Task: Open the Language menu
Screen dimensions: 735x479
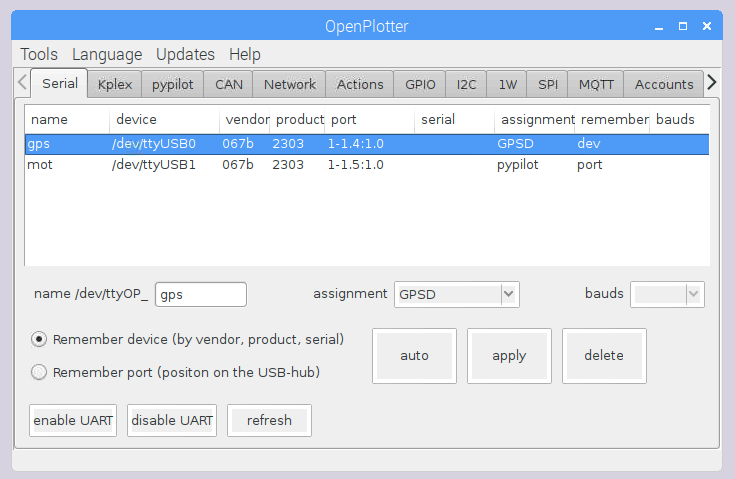Action: click(107, 54)
